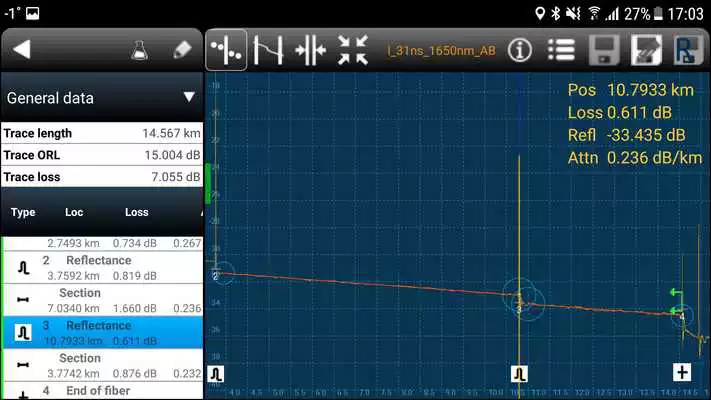Sort by the Loc column header
Image resolution: width=711 pixels, height=400 pixels.
(x=74, y=212)
